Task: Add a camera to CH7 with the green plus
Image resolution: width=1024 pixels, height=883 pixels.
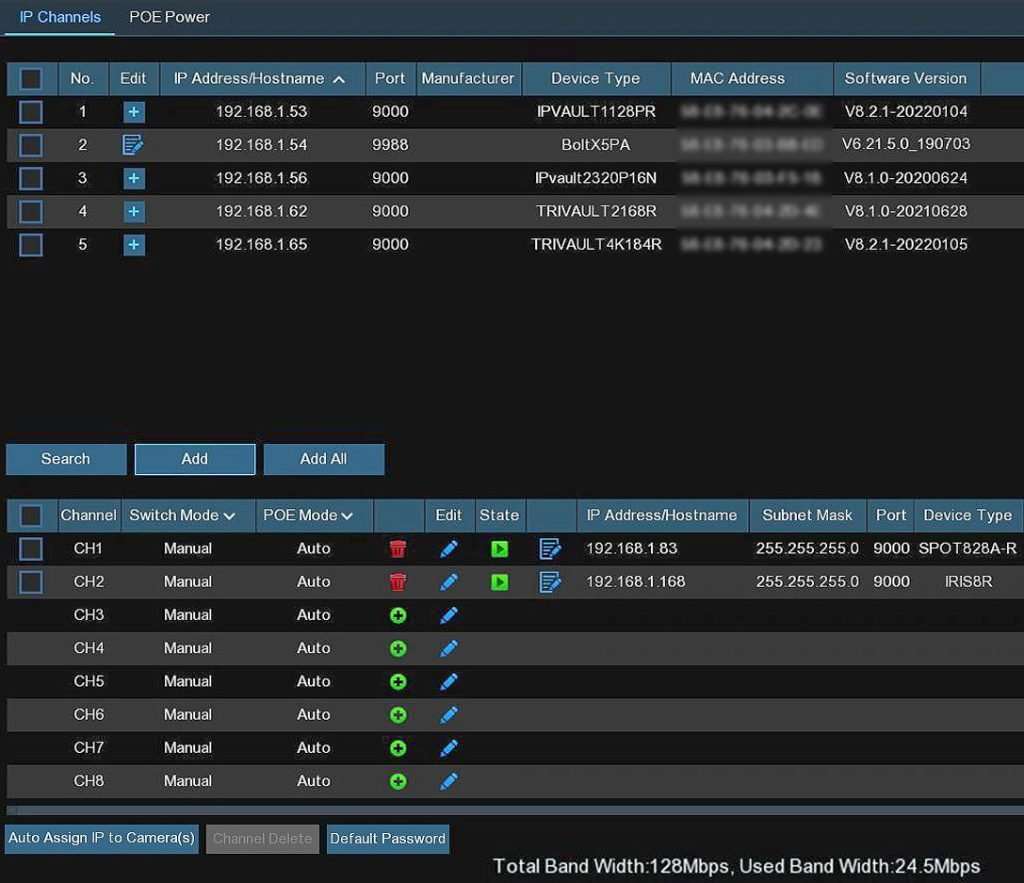Action: pos(398,748)
